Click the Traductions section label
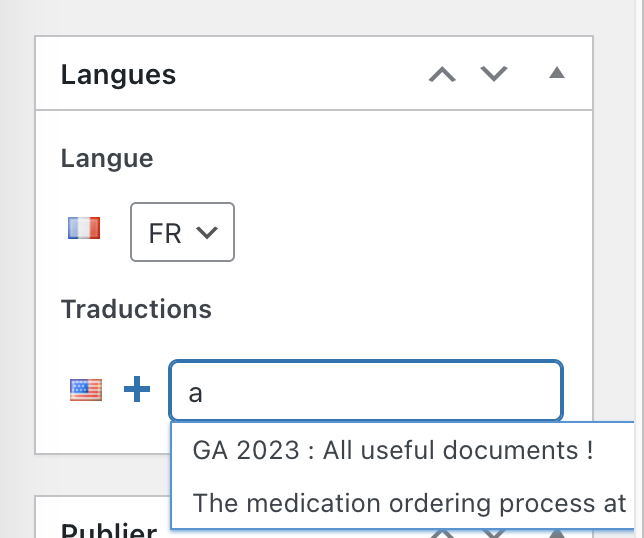 coord(136,309)
